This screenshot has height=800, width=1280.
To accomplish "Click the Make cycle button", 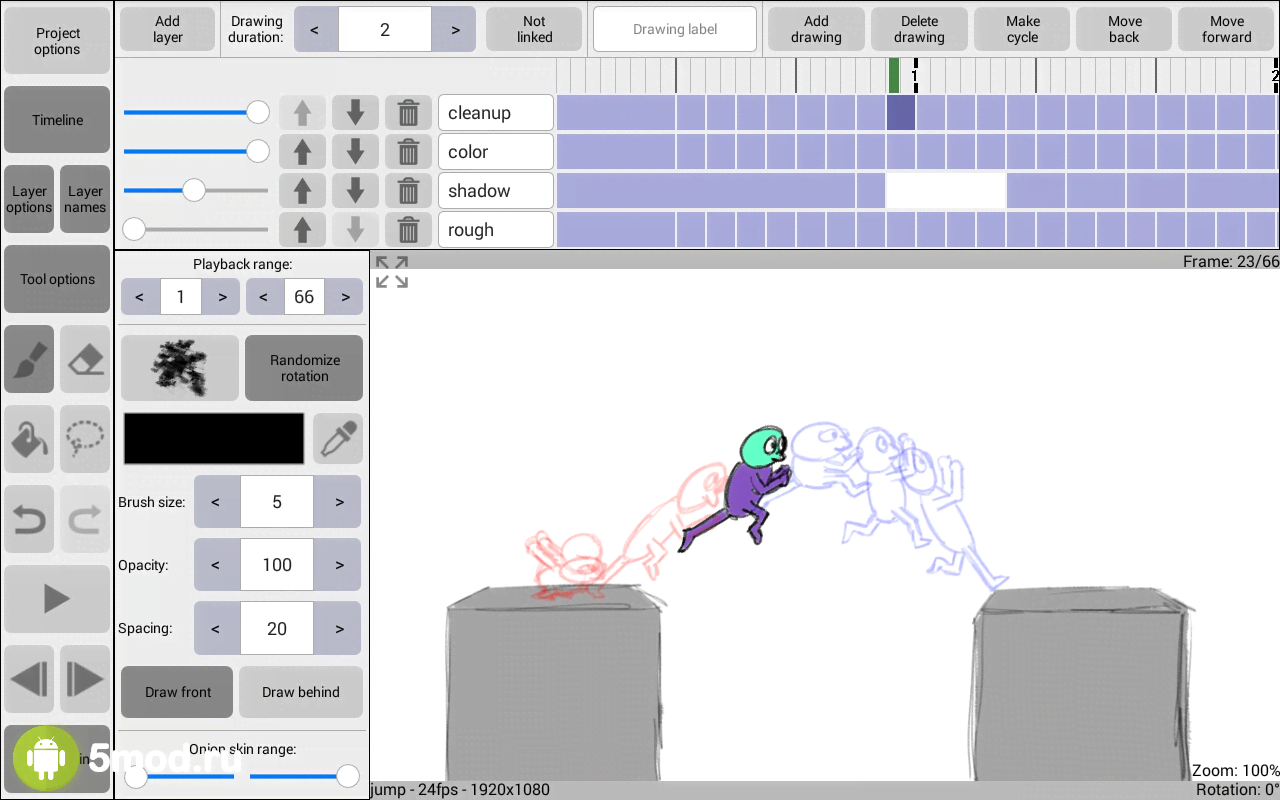I will pos(1022,29).
